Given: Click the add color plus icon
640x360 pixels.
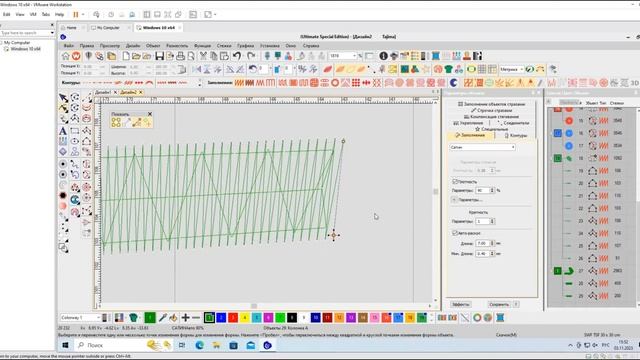Looking at the screenshot, I should pos(185,318).
